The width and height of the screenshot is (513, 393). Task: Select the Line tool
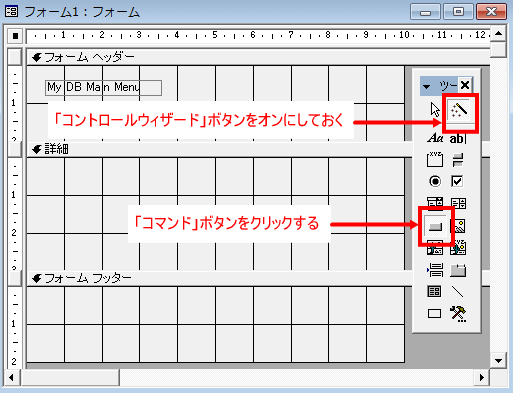point(458,292)
